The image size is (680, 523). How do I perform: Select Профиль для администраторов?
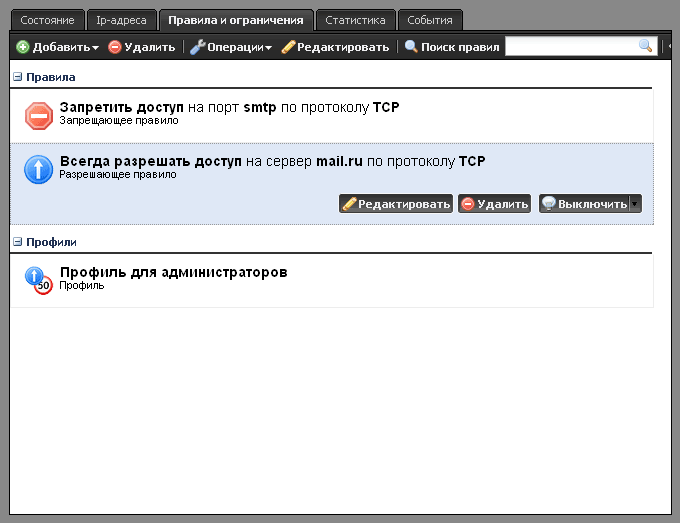tap(331, 281)
